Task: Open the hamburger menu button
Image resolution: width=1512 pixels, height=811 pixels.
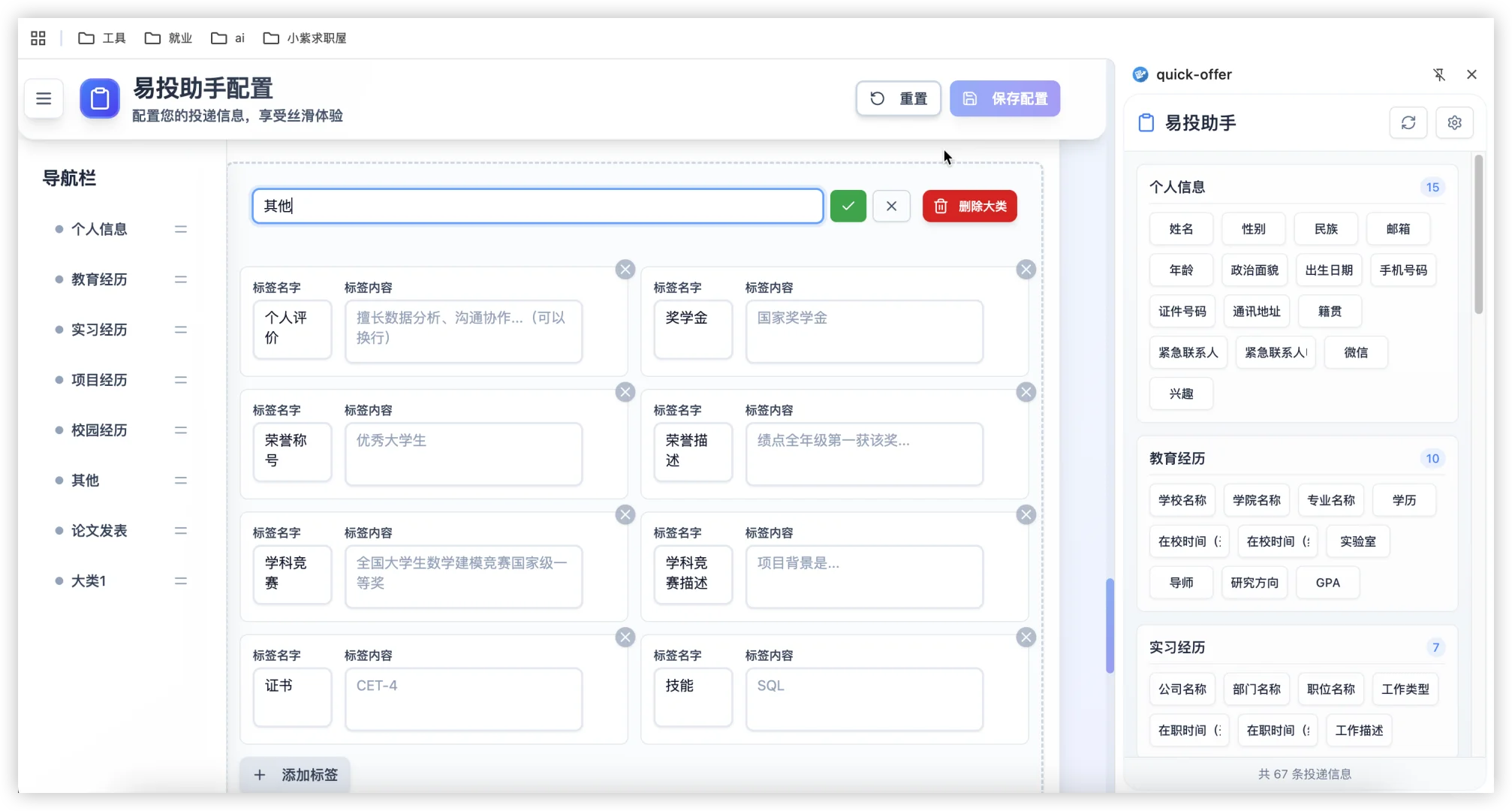Action: [x=44, y=98]
